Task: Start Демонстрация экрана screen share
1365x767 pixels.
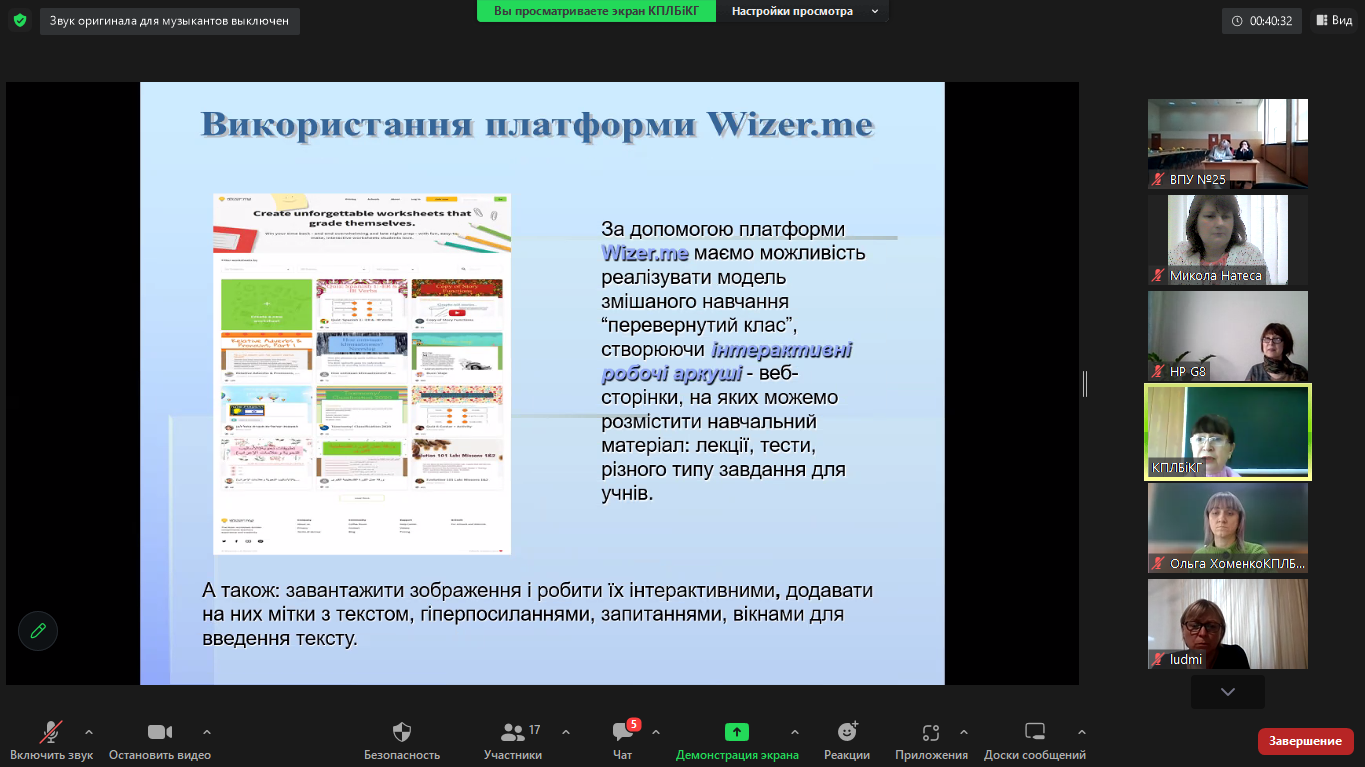Action: coord(737,741)
